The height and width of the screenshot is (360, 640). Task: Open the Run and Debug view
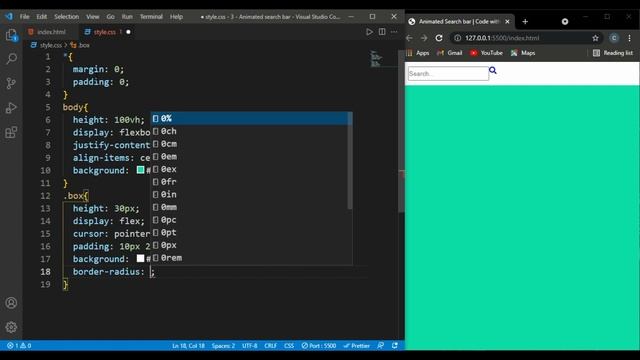(11, 108)
